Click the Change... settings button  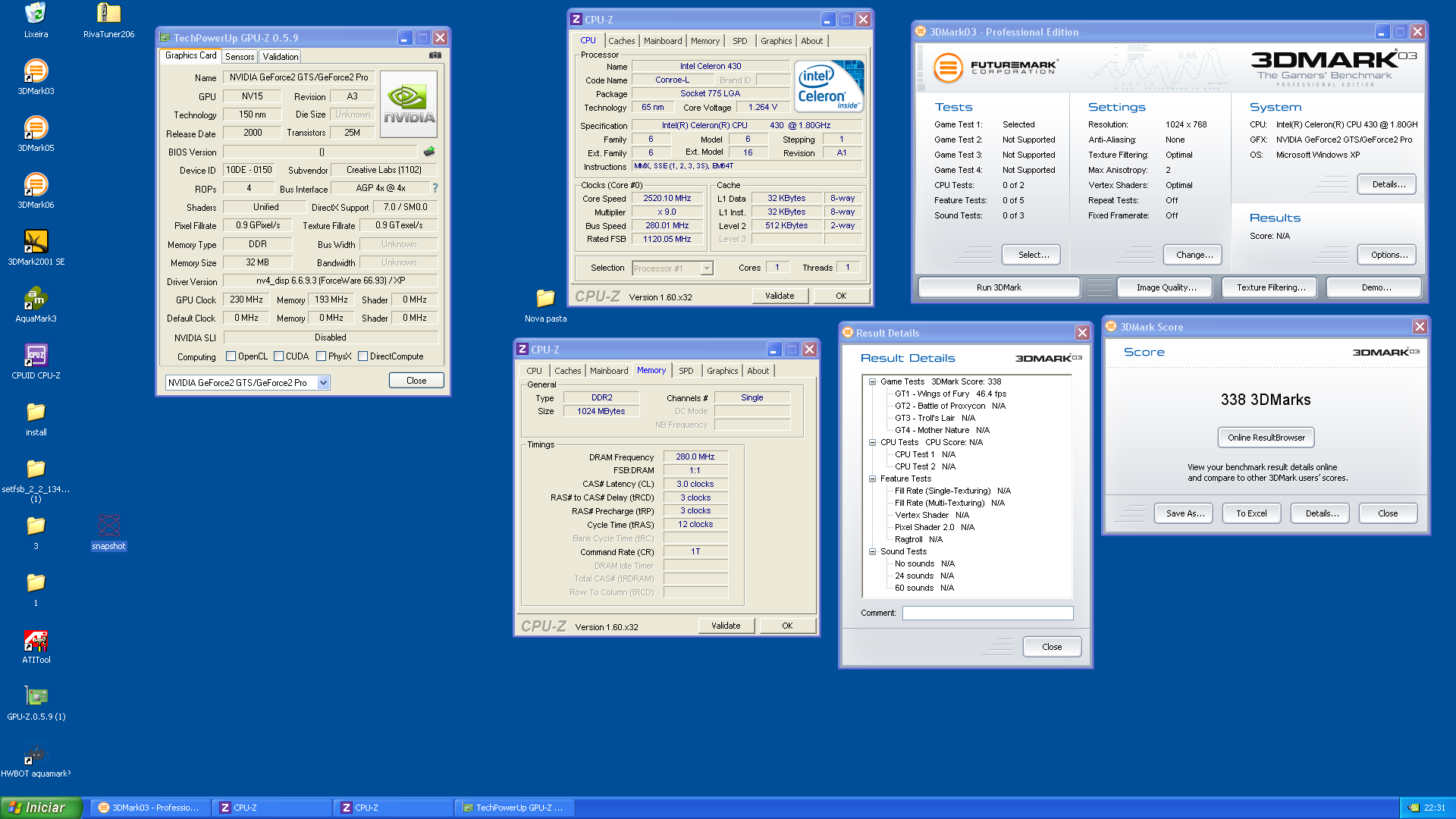pos(1194,255)
